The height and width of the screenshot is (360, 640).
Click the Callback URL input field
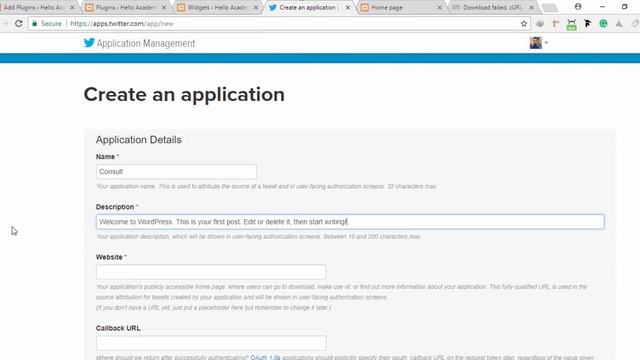(x=211, y=343)
